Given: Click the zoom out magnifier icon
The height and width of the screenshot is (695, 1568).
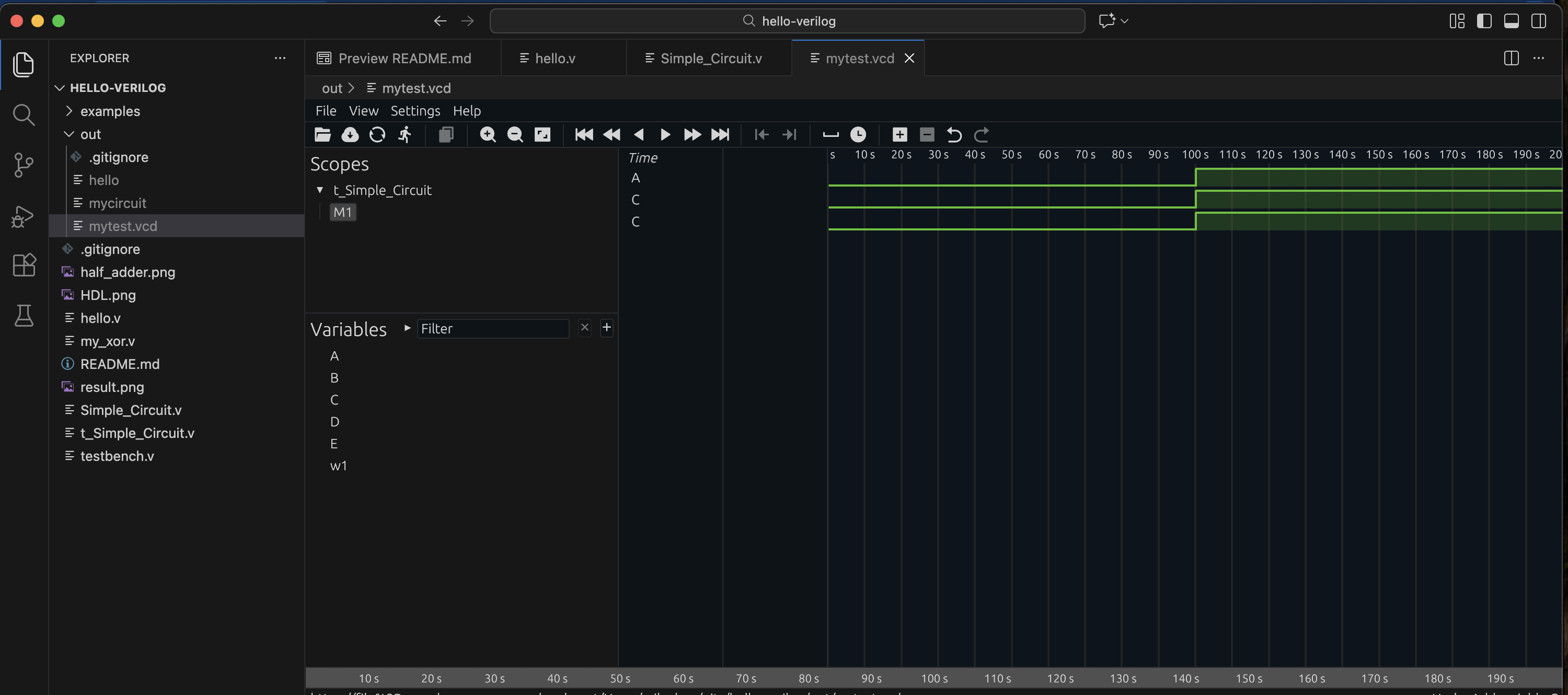Looking at the screenshot, I should click(x=515, y=134).
